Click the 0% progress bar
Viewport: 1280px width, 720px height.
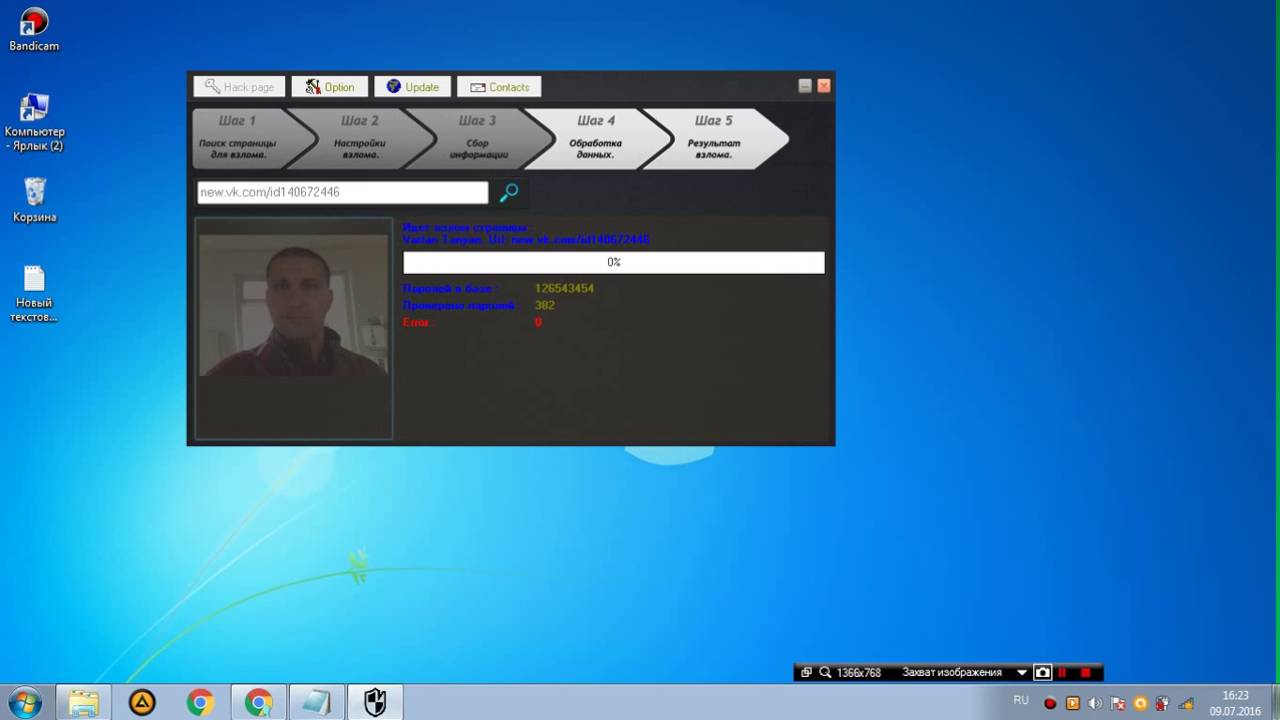pos(614,262)
